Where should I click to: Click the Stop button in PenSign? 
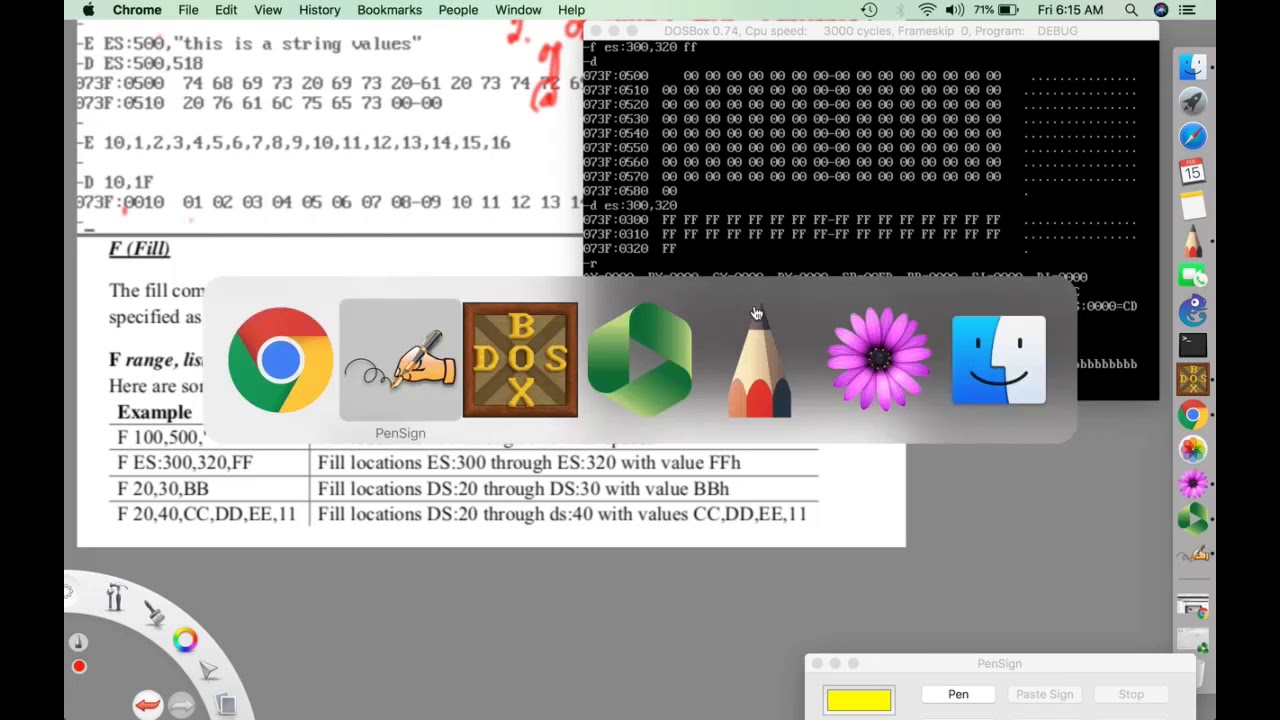(x=1131, y=694)
